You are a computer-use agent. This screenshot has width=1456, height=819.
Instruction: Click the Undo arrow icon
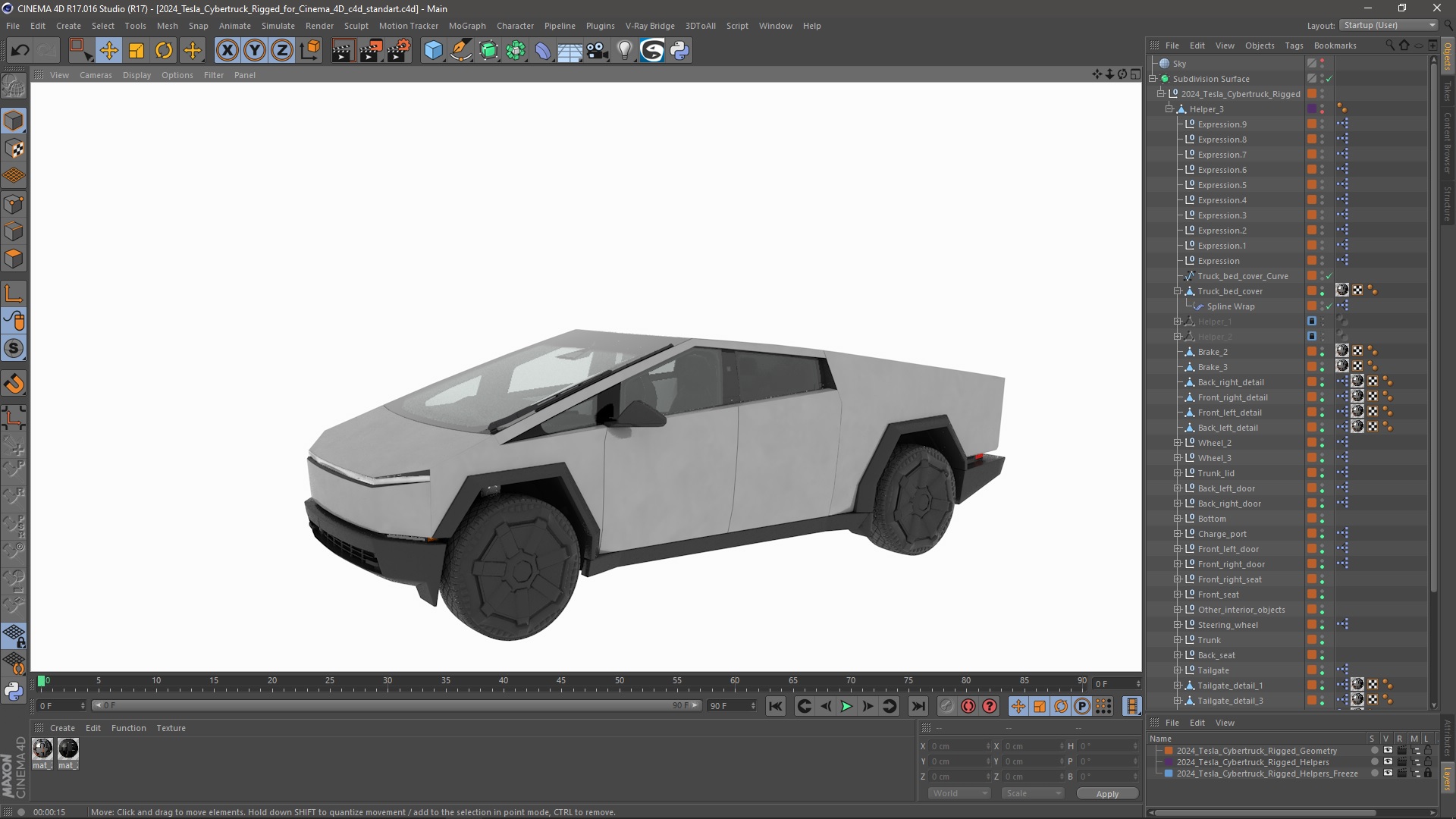(20, 51)
